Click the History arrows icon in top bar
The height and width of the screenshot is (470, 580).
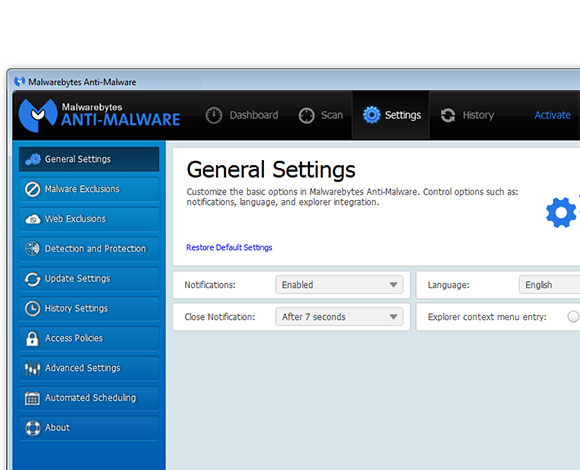[x=448, y=115]
